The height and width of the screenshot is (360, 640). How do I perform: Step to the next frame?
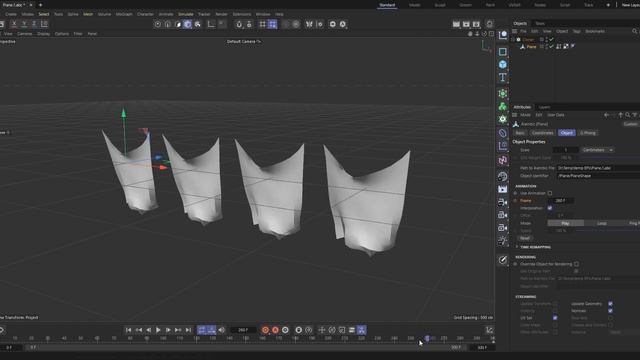168,330
